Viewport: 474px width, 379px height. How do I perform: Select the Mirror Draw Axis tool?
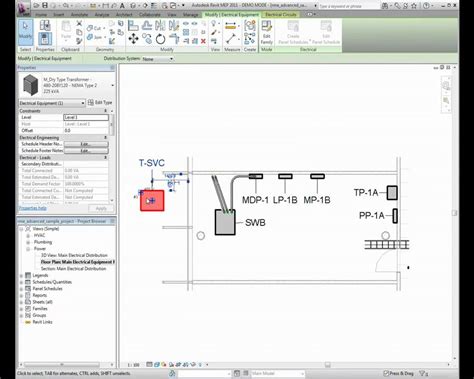pos(174,25)
